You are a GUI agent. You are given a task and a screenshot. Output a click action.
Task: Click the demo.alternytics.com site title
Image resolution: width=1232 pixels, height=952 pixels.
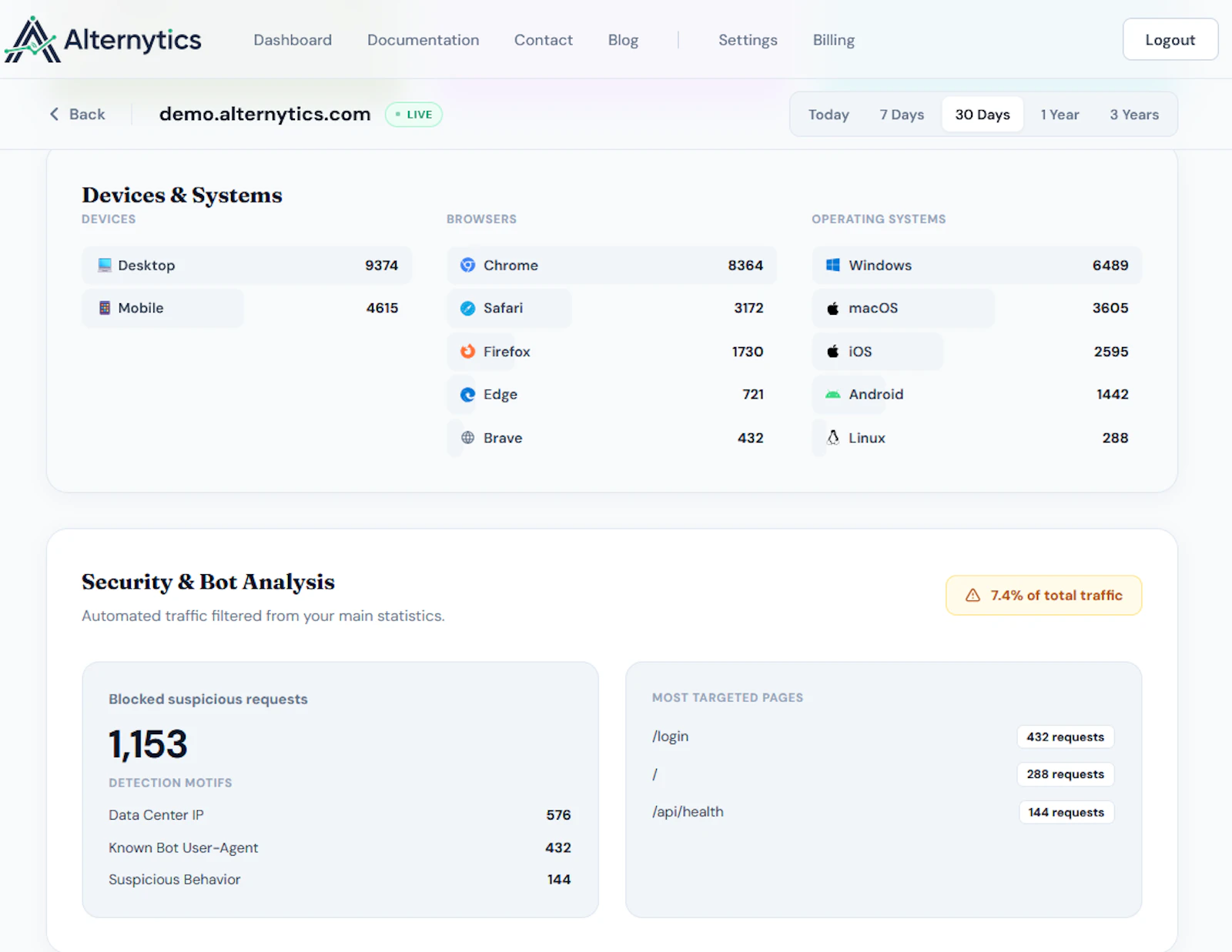[265, 114]
